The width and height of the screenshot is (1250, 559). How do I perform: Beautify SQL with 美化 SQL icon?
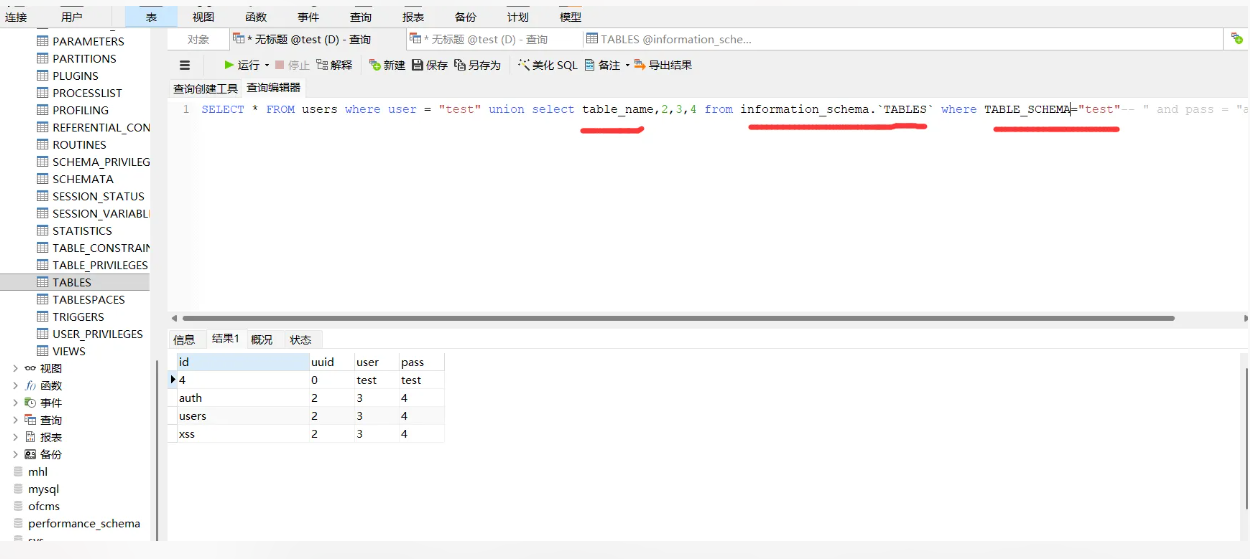tap(523, 65)
